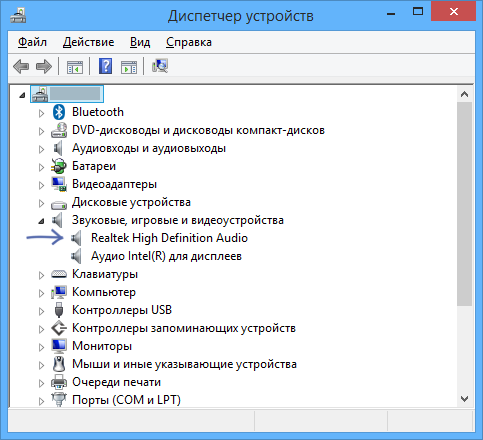
Task: Click the Клавиатуры keyboard icon
Action: 59,274
